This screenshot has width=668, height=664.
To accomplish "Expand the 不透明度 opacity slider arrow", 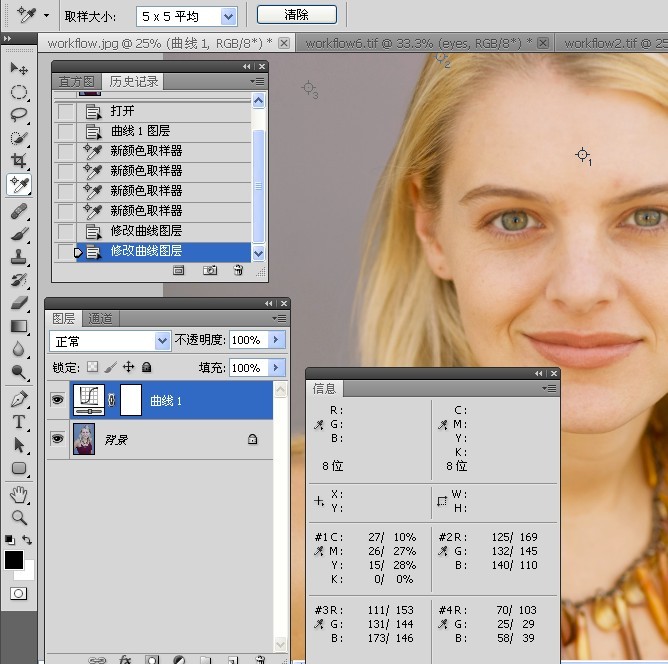I will (276, 340).
